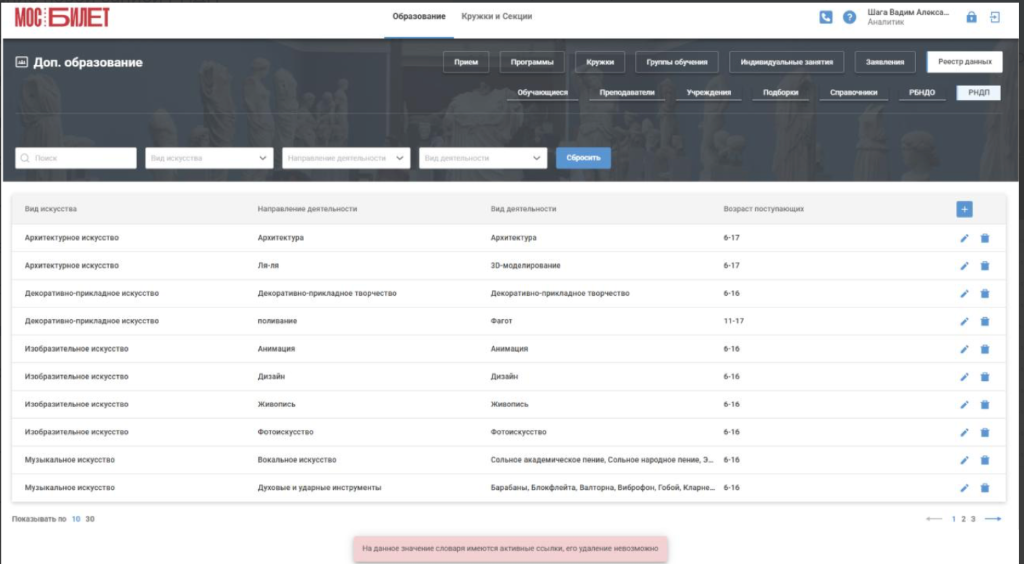Expand the Вид деятельности filter dropdown
Image resolution: width=1024 pixels, height=564 pixels.
point(483,158)
